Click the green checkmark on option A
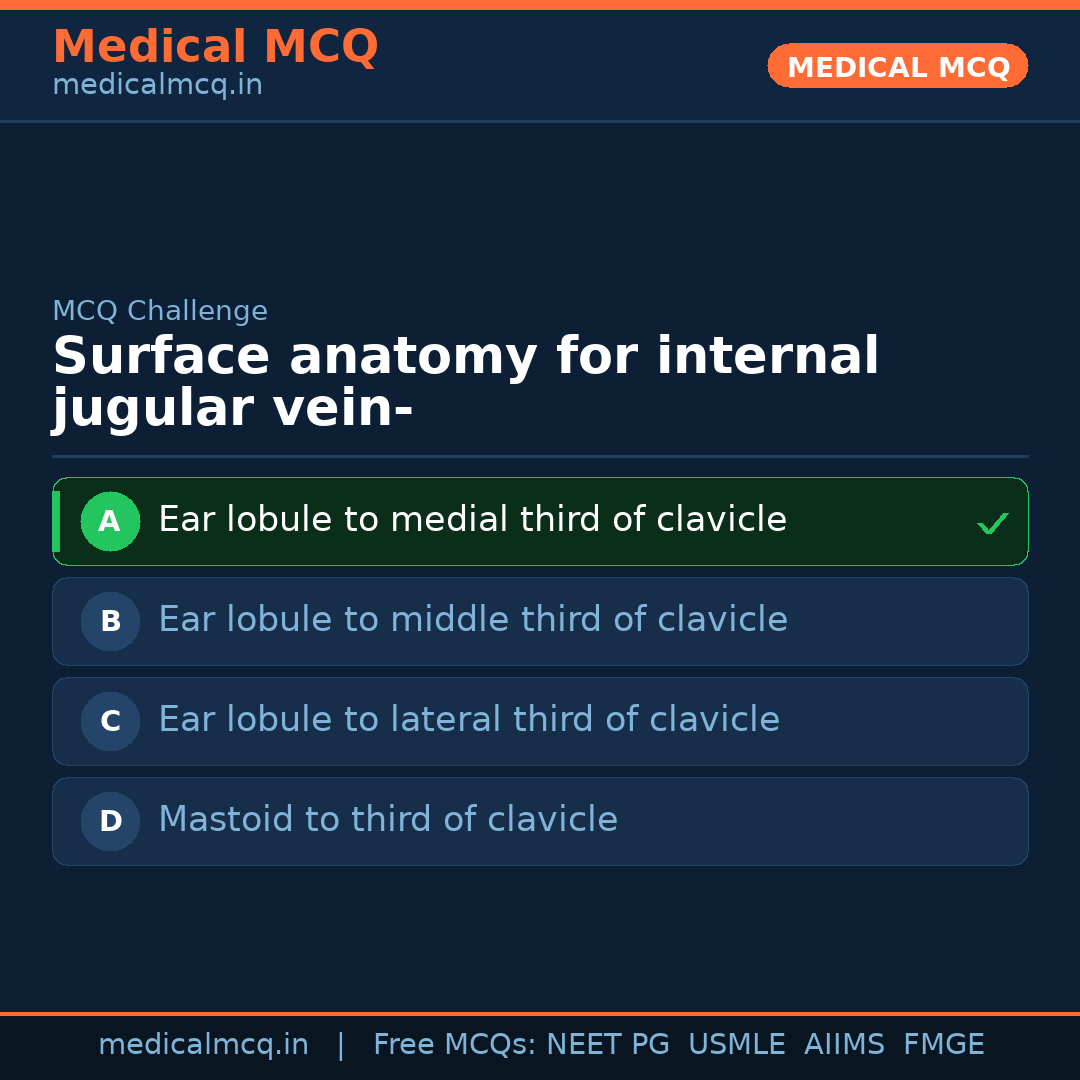 point(992,523)
